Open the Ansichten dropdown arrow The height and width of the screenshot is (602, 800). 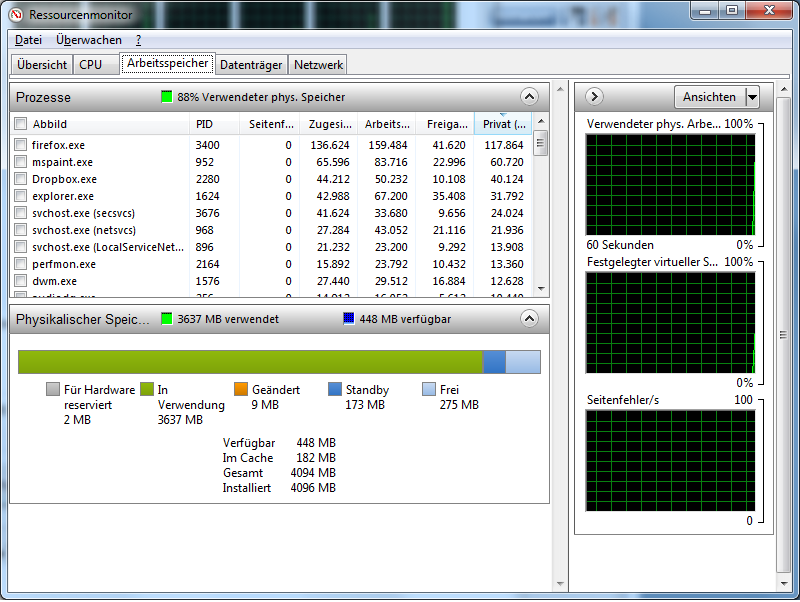click(753, 97)
